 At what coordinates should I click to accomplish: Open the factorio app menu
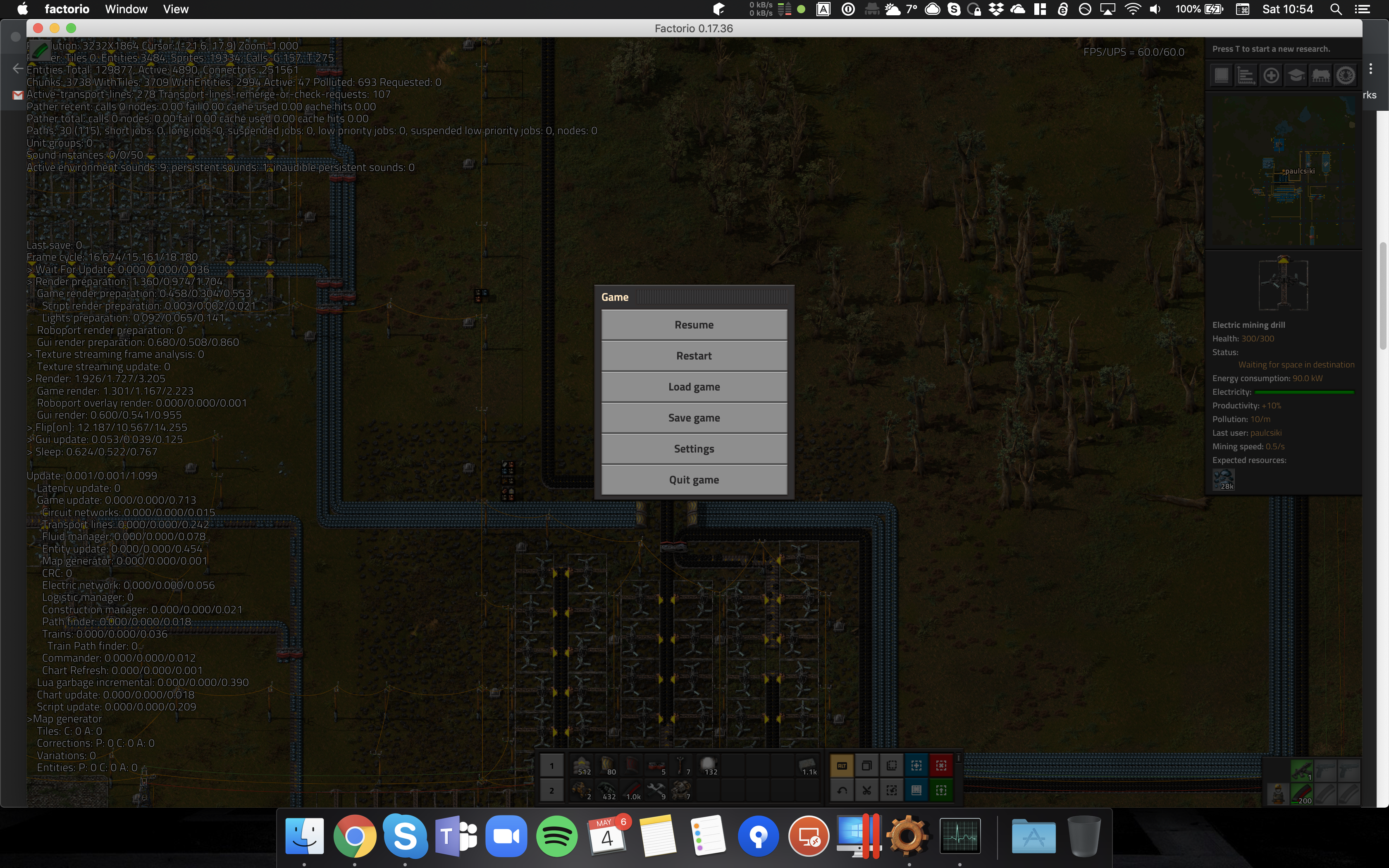pyautogui.click(x=67, y=9)
